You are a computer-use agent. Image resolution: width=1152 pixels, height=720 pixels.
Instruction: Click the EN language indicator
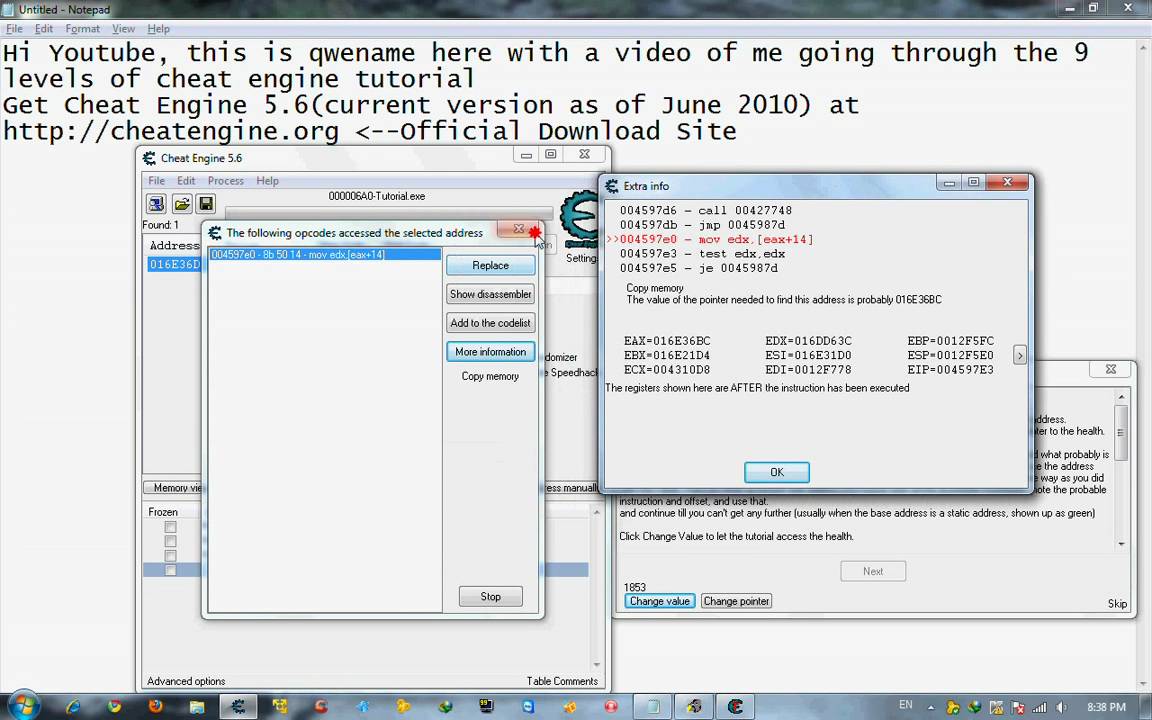coord(906,705)
